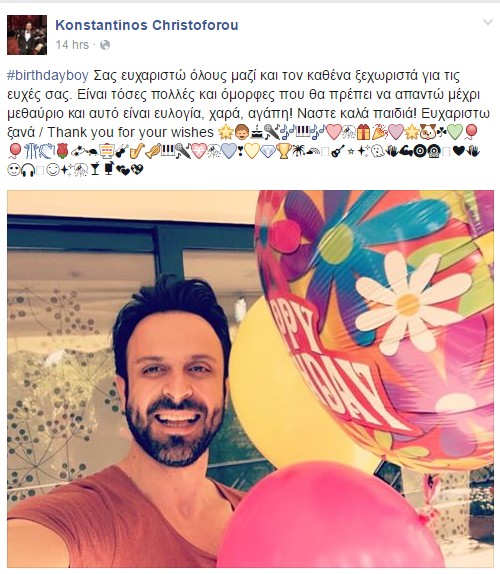
Task: Open Konstantinos Christoforou profile name link
Action: 147,25
